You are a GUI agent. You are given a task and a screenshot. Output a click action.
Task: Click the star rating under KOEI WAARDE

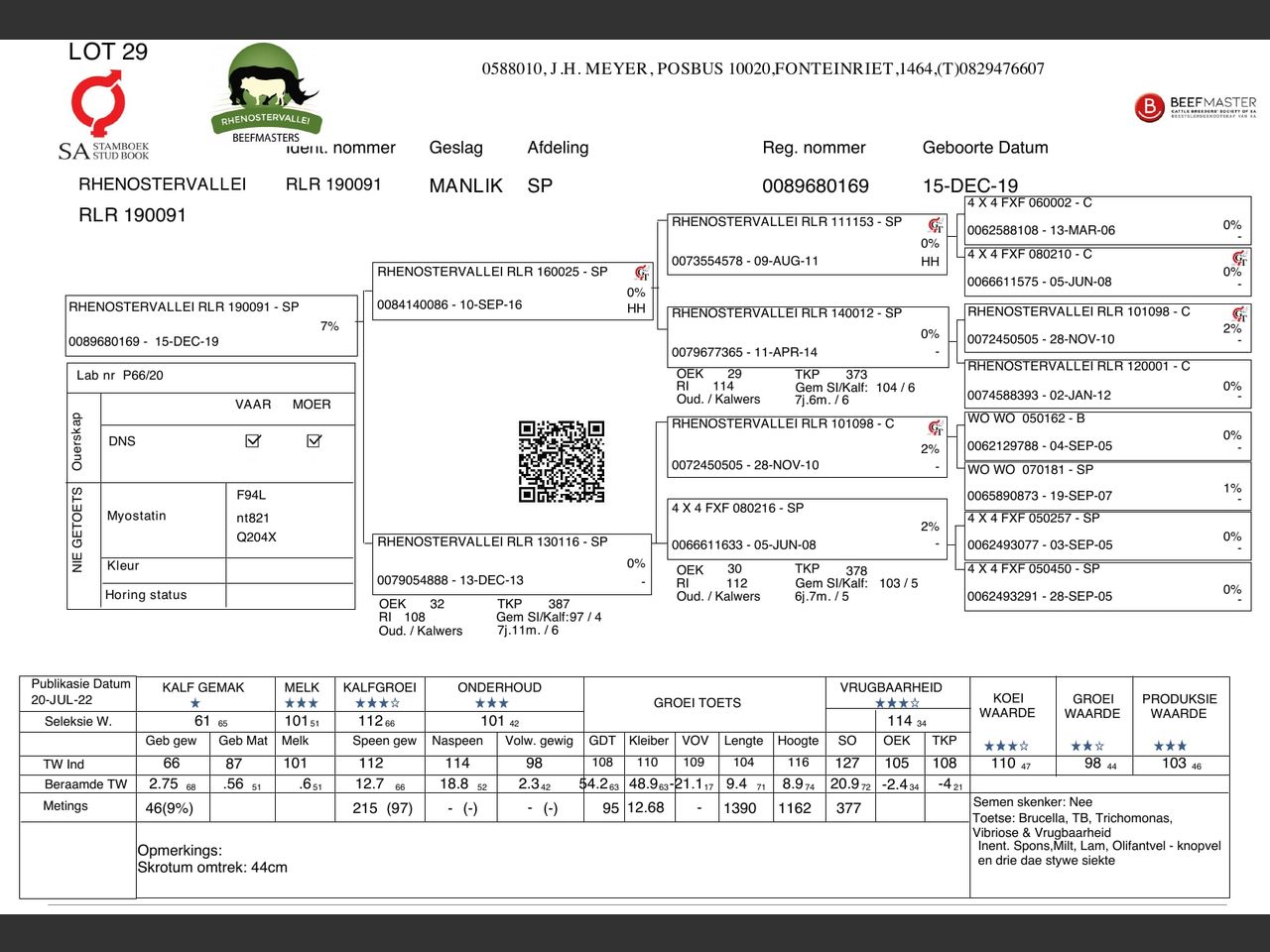click(1006, 746)
